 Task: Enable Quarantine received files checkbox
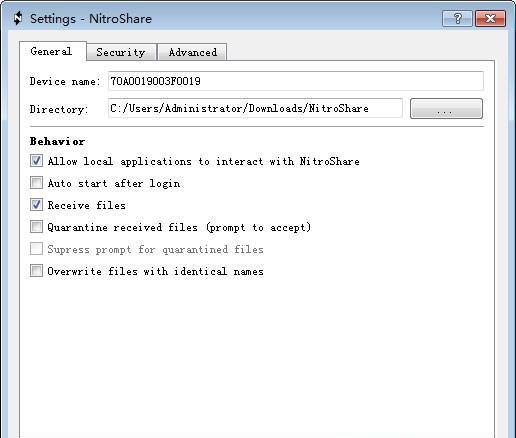(x=36, y=227)
